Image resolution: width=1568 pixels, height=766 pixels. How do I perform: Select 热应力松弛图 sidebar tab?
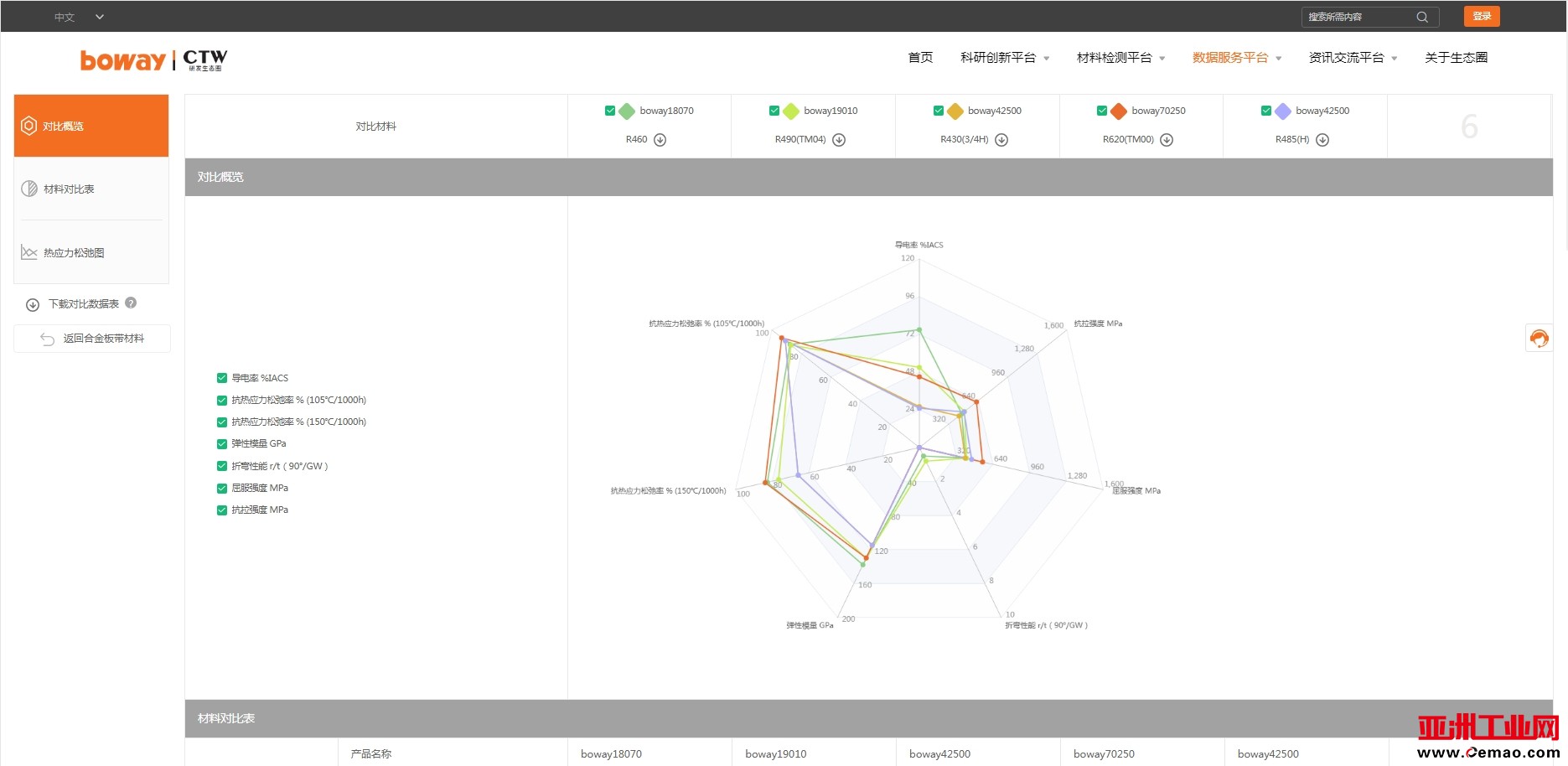pyautogui.click(x=91, y=252)
